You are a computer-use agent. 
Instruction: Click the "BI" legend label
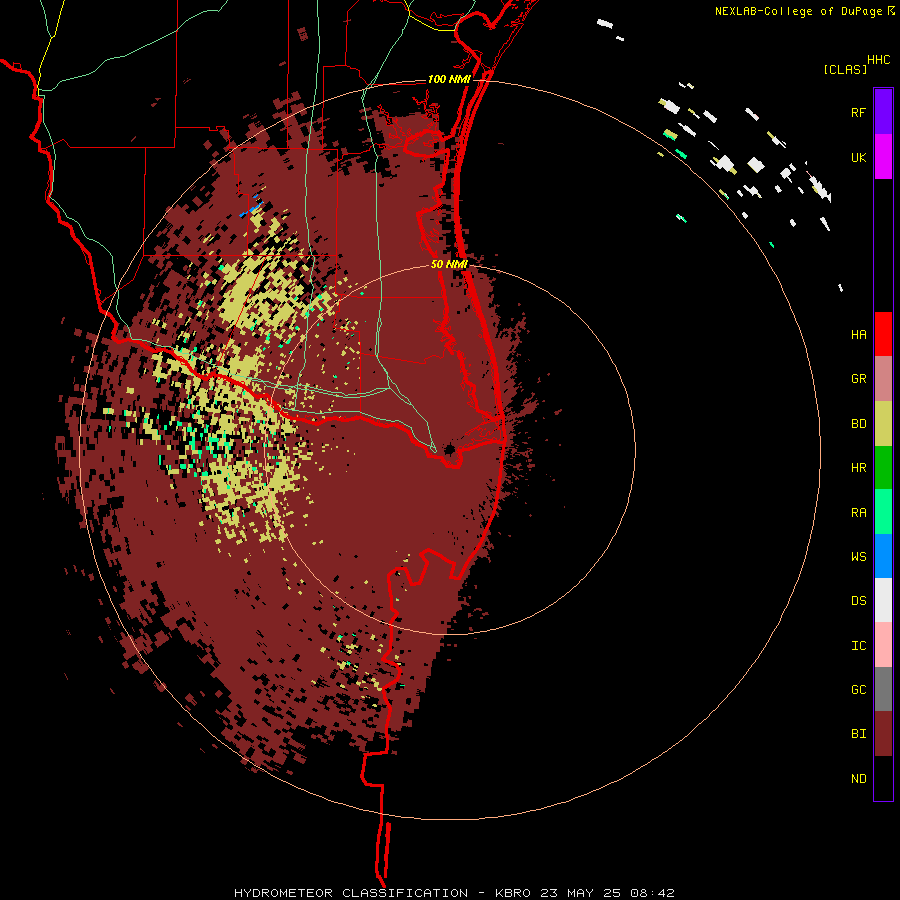pyautogui.click(x=858, y=734)
